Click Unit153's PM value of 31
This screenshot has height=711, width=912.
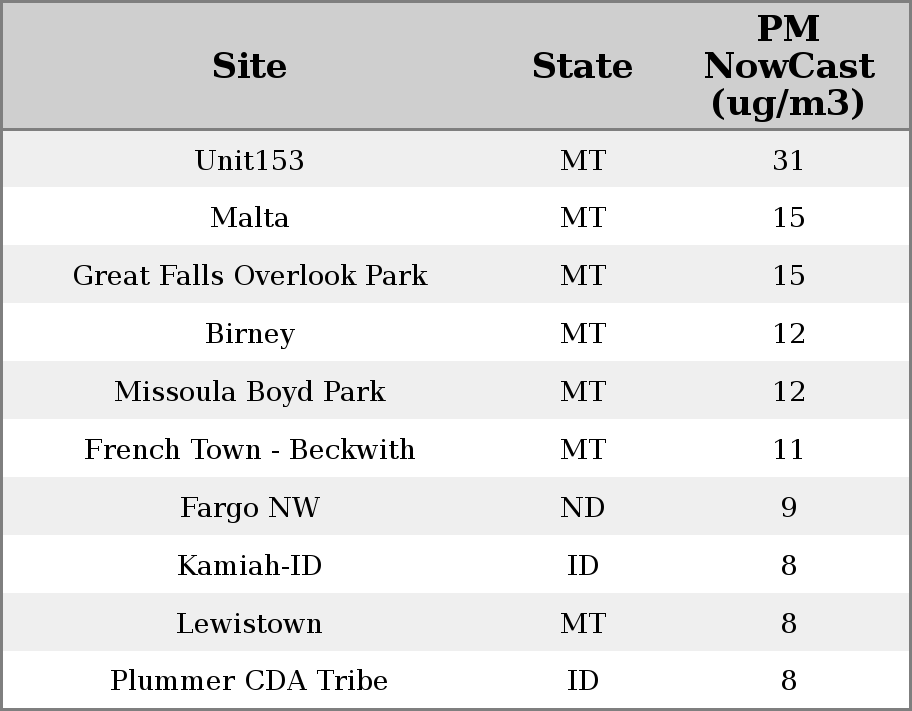788,160
